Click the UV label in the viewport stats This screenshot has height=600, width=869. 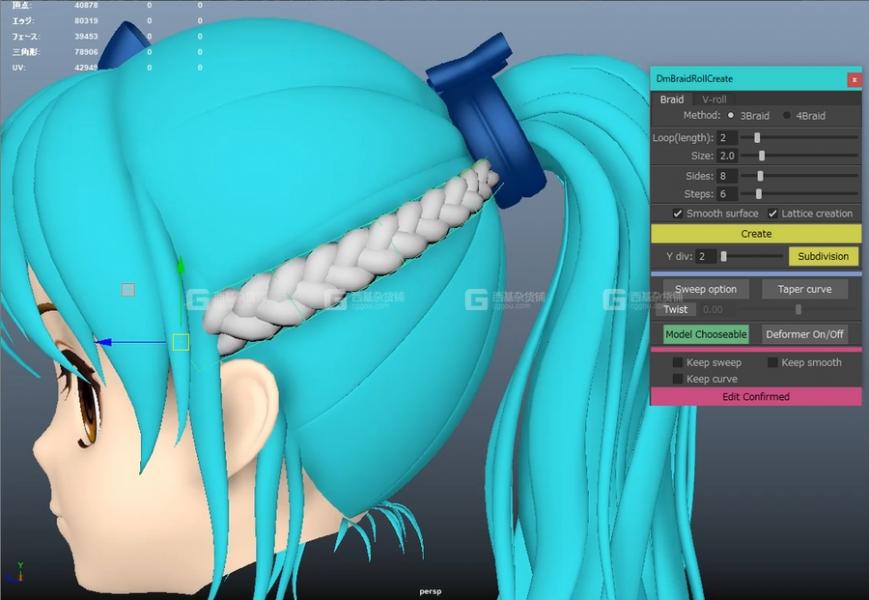(x=18, y=68)
